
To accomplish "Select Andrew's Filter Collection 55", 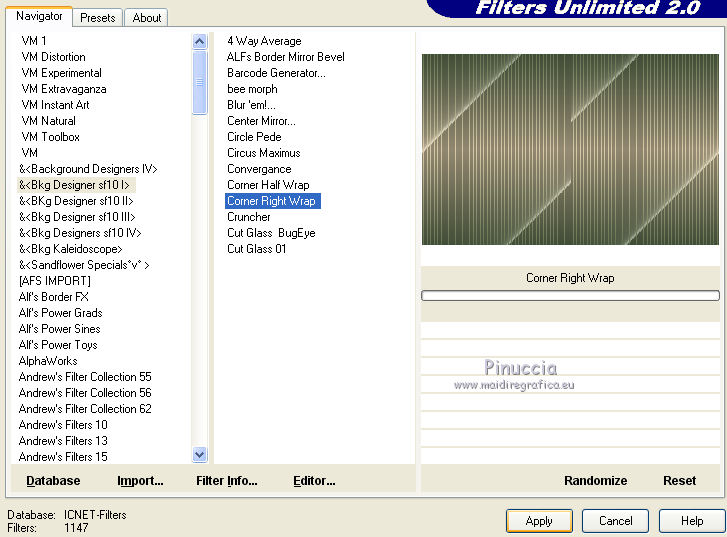I will 85,377.
